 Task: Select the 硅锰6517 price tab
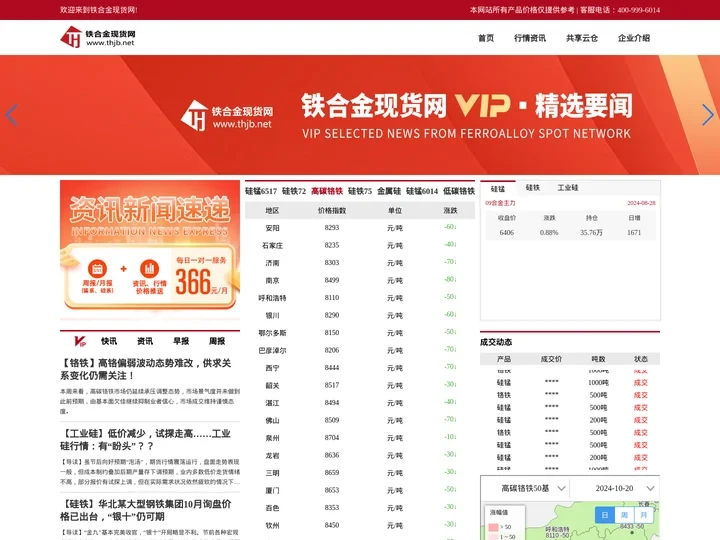point(261,191)
